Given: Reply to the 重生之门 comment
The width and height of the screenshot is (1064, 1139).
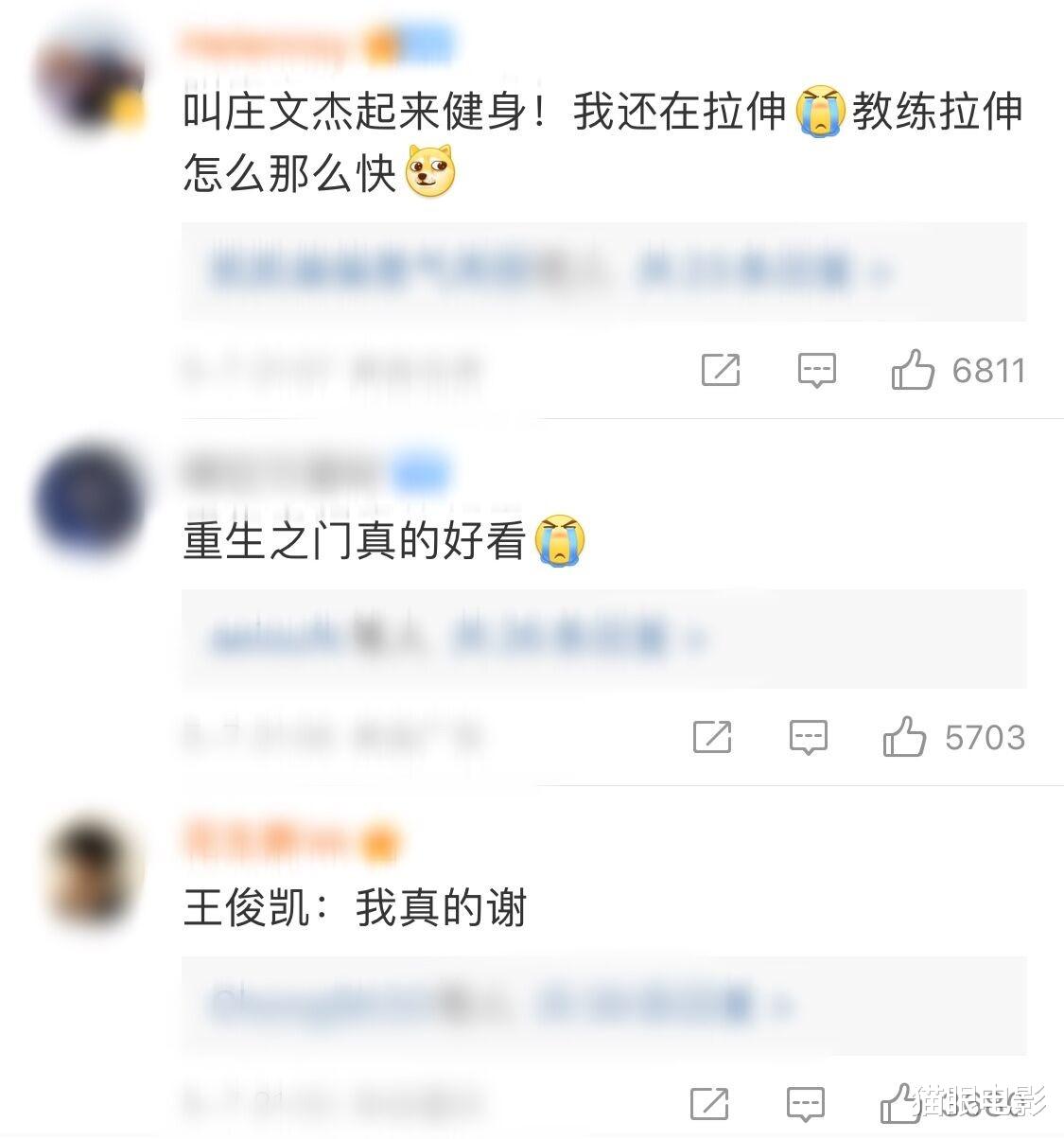Looking at the screenshot, I should (809, 737).
